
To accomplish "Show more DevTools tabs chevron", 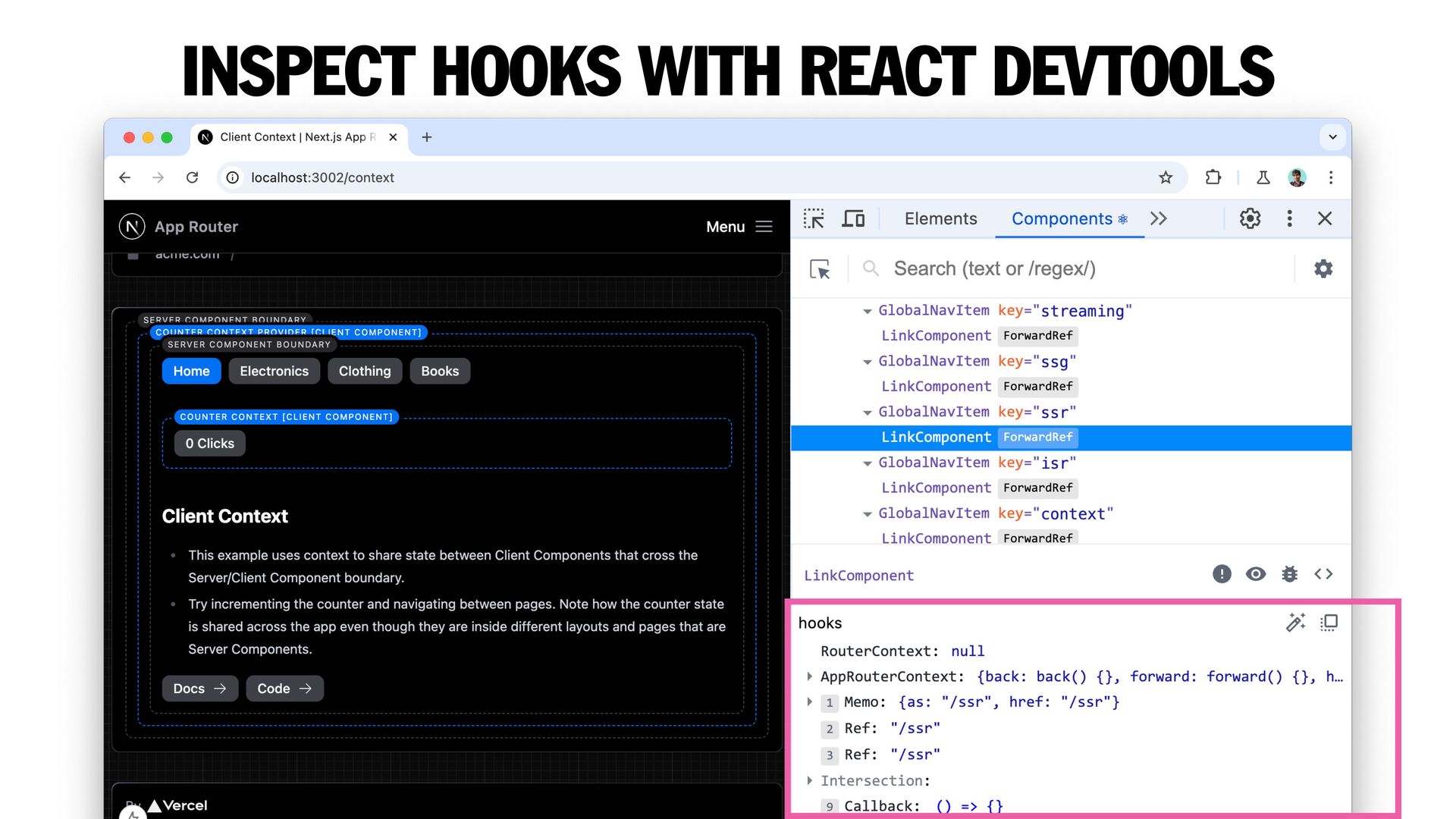I will [x=1158, y=219].
